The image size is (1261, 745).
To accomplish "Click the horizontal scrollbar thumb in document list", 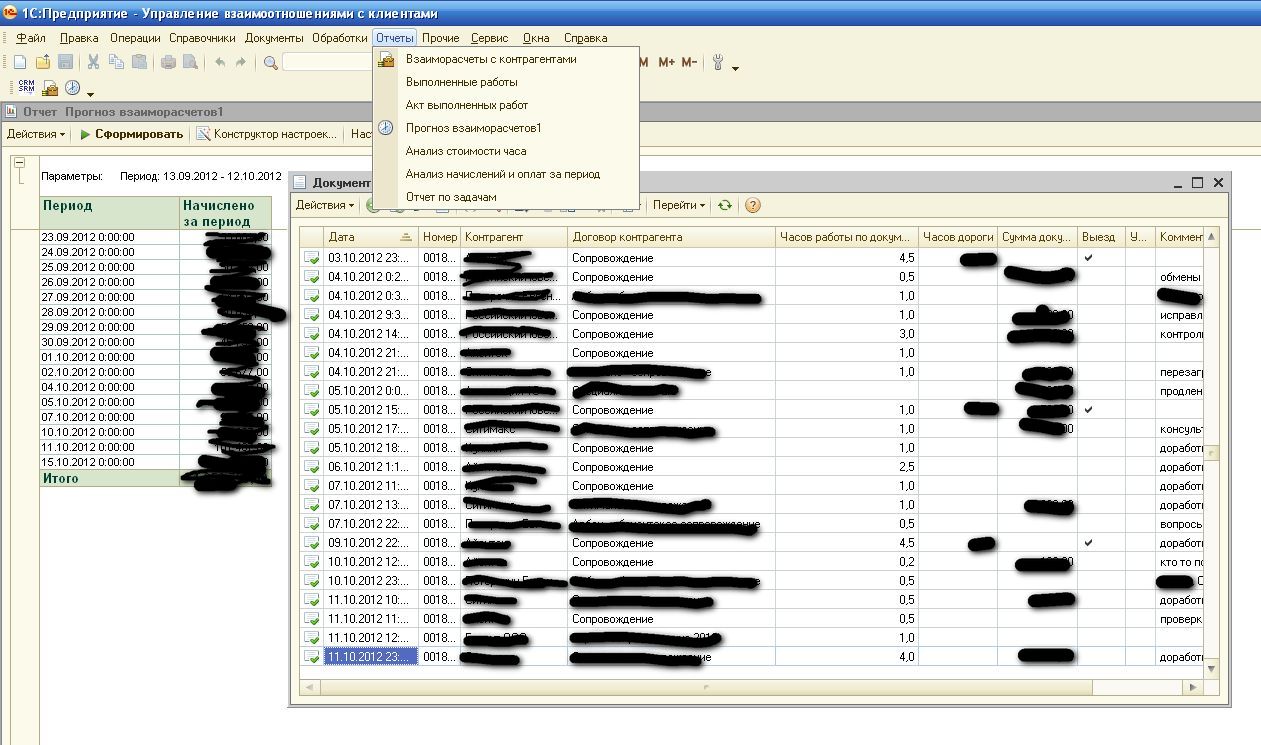I will coord(706,688).
